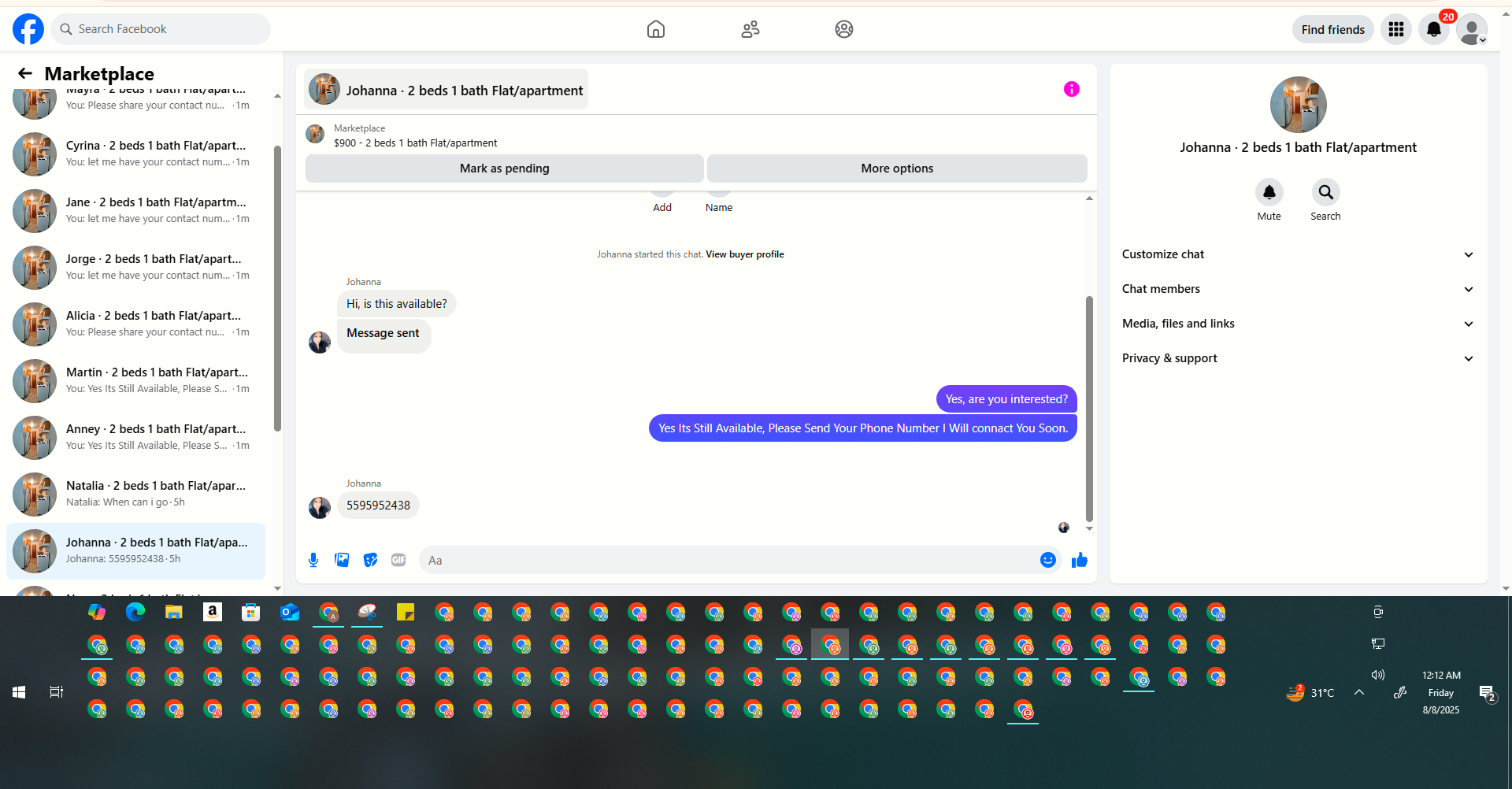Open Sticky Notes from the taskbar
1512x789 pixels.
coord(406,612)
